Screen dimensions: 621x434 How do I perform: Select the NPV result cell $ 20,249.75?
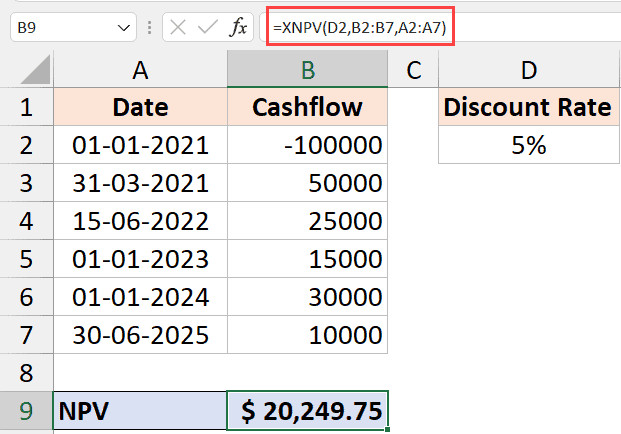click(307, 410)
